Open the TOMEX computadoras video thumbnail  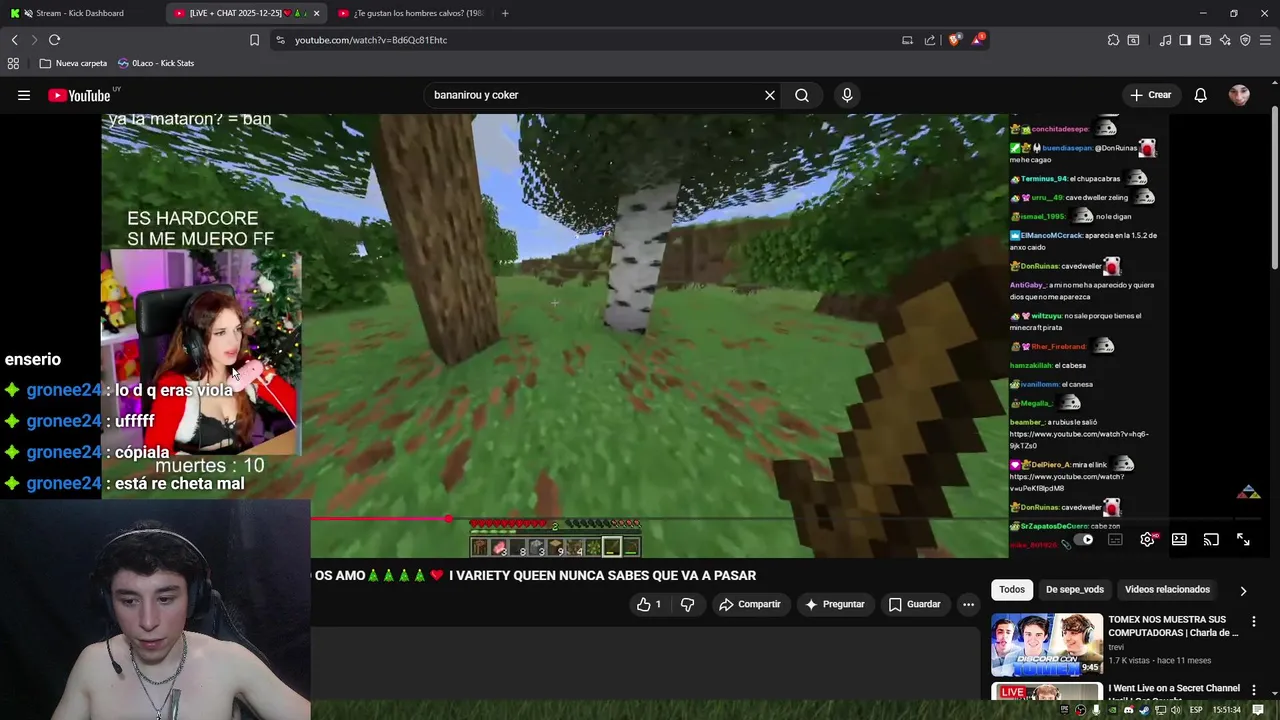[x=1047, y=645]
